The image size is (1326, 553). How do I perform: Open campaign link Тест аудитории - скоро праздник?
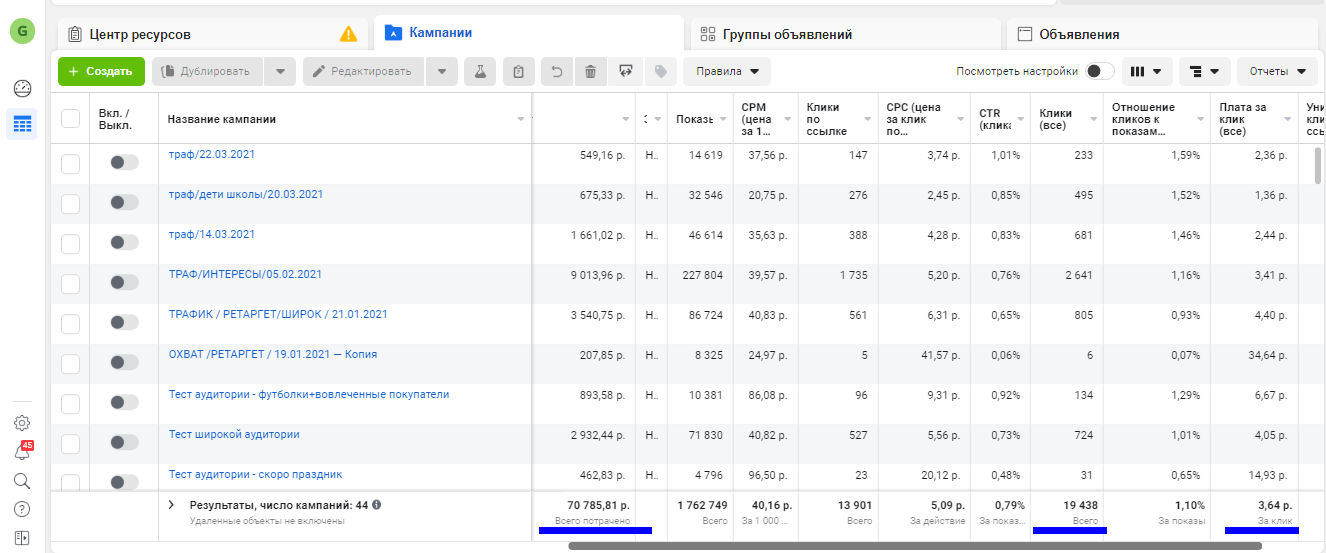pos(255,474)
